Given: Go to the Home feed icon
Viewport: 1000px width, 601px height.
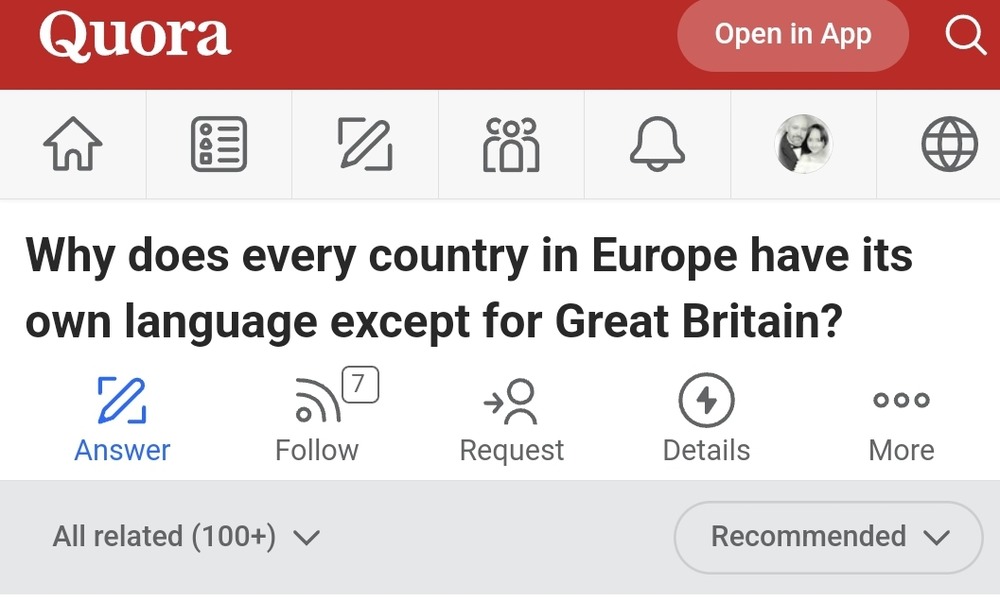Looking at the screenshot, I should click(73, 144).
